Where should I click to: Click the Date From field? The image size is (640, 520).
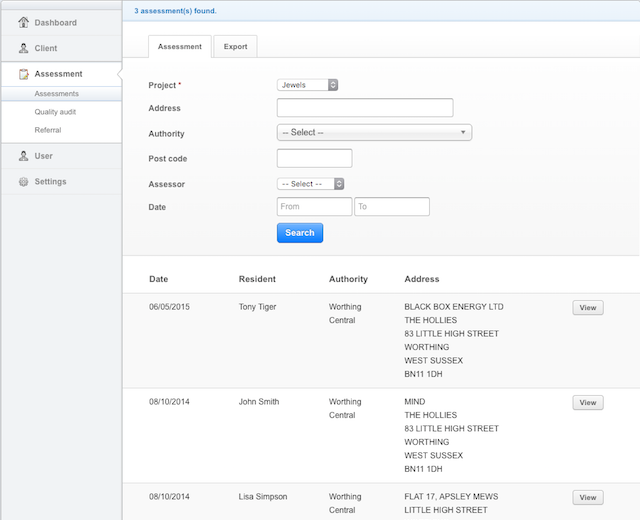tap(314, 207)
